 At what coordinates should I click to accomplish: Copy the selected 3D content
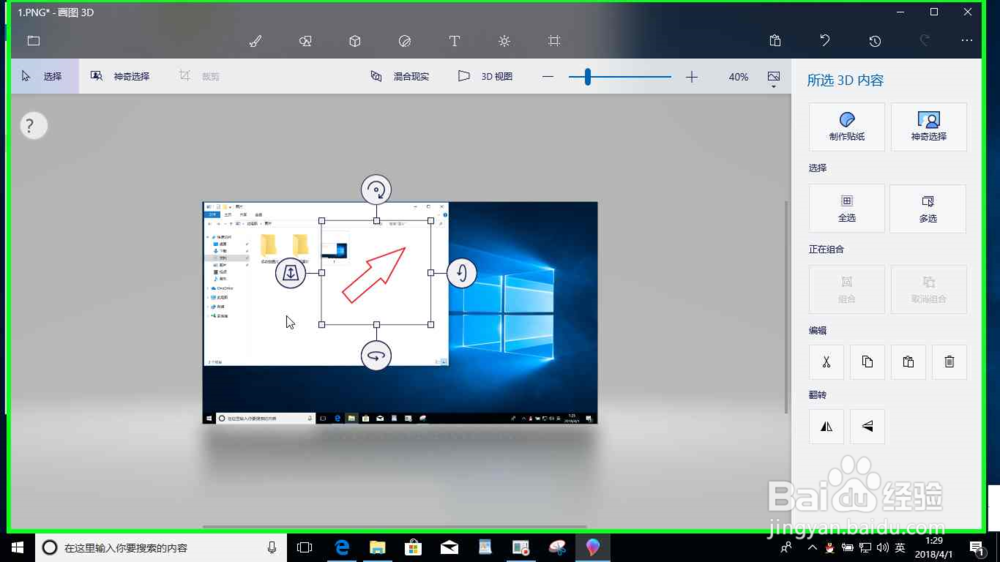pos(867,362)
